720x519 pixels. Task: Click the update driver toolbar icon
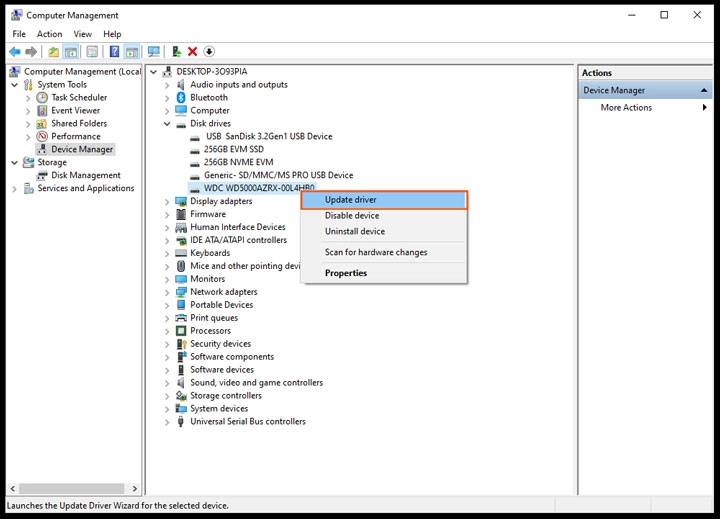[176, 52]
